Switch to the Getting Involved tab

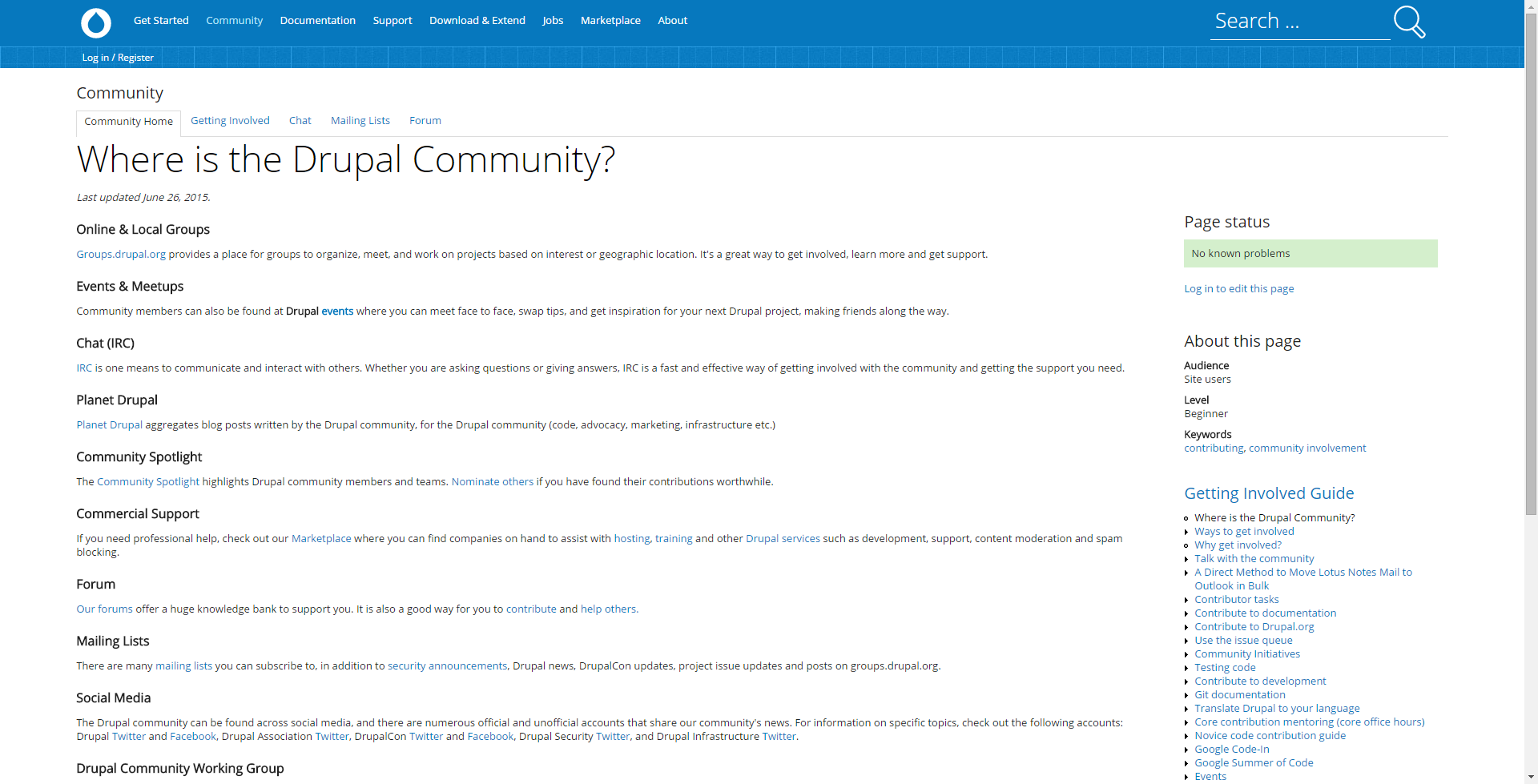point(230,120)
